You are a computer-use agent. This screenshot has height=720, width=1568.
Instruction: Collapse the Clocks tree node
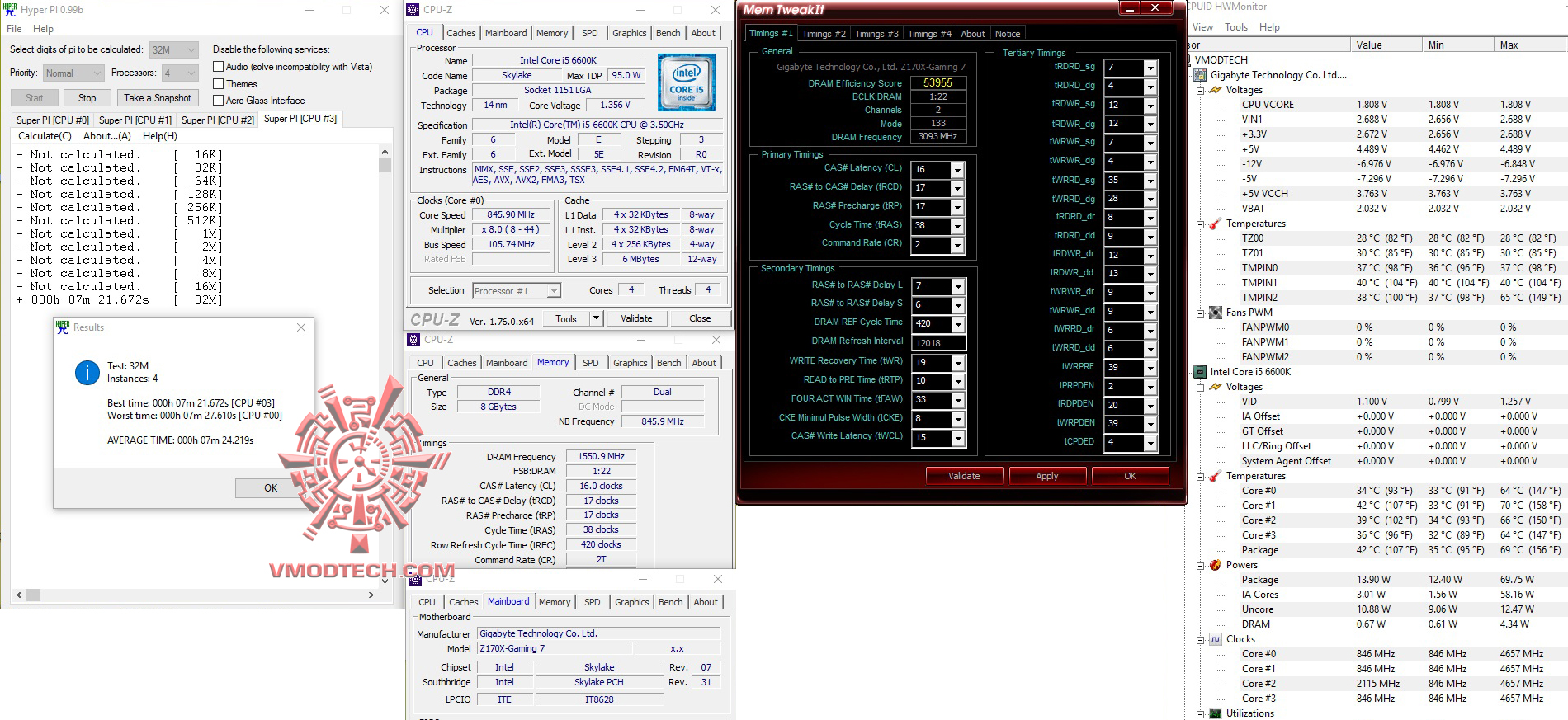[1201, 640]
